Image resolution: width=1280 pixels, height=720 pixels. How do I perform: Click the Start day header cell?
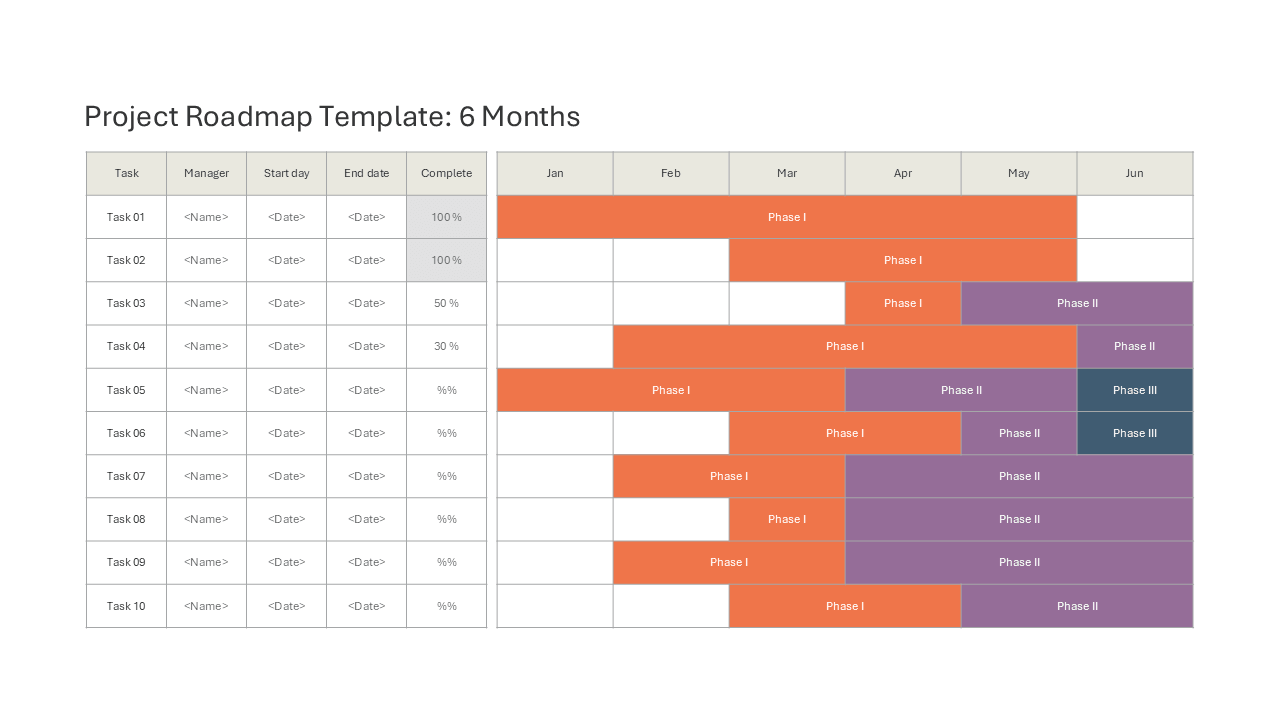[x=287, y=173]
